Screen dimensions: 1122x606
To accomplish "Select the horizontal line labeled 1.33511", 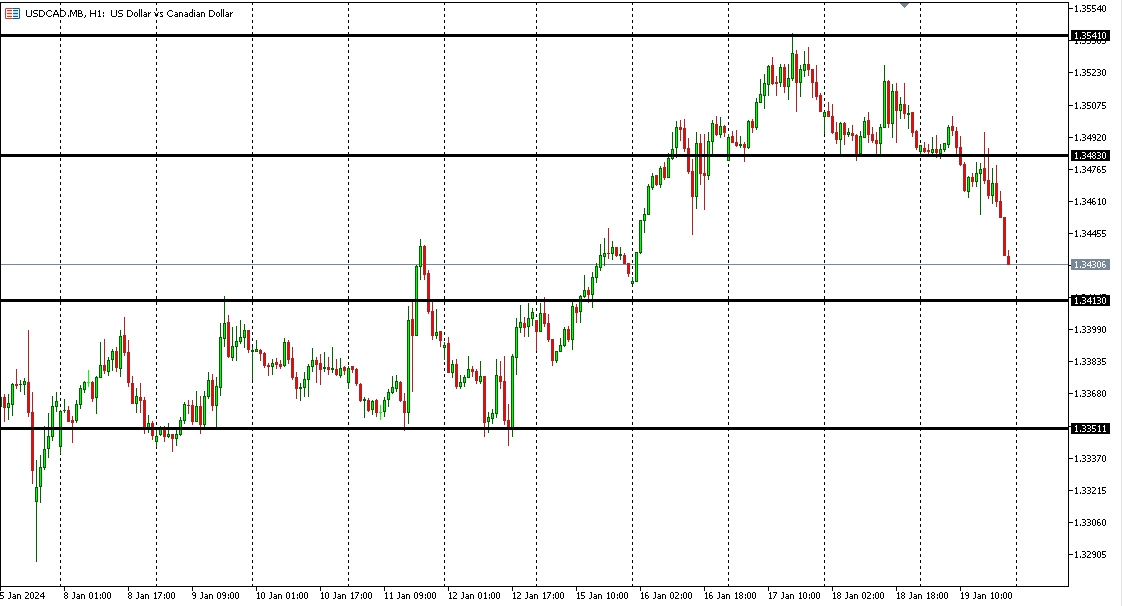I will click(534, 429).
